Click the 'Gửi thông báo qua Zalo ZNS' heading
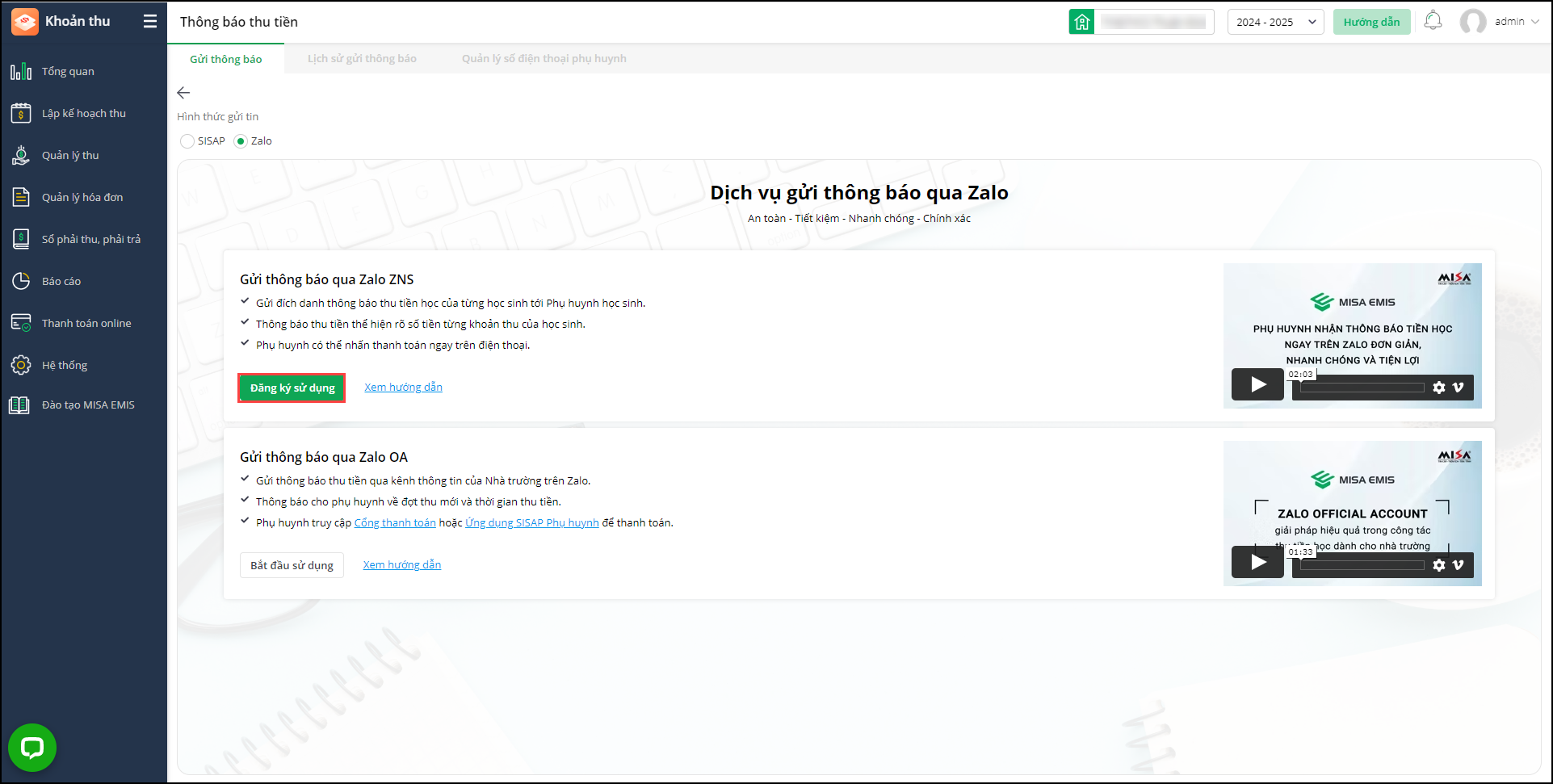Image resolution: width=1553 pixels, height=784 pixels. (327, 279)
